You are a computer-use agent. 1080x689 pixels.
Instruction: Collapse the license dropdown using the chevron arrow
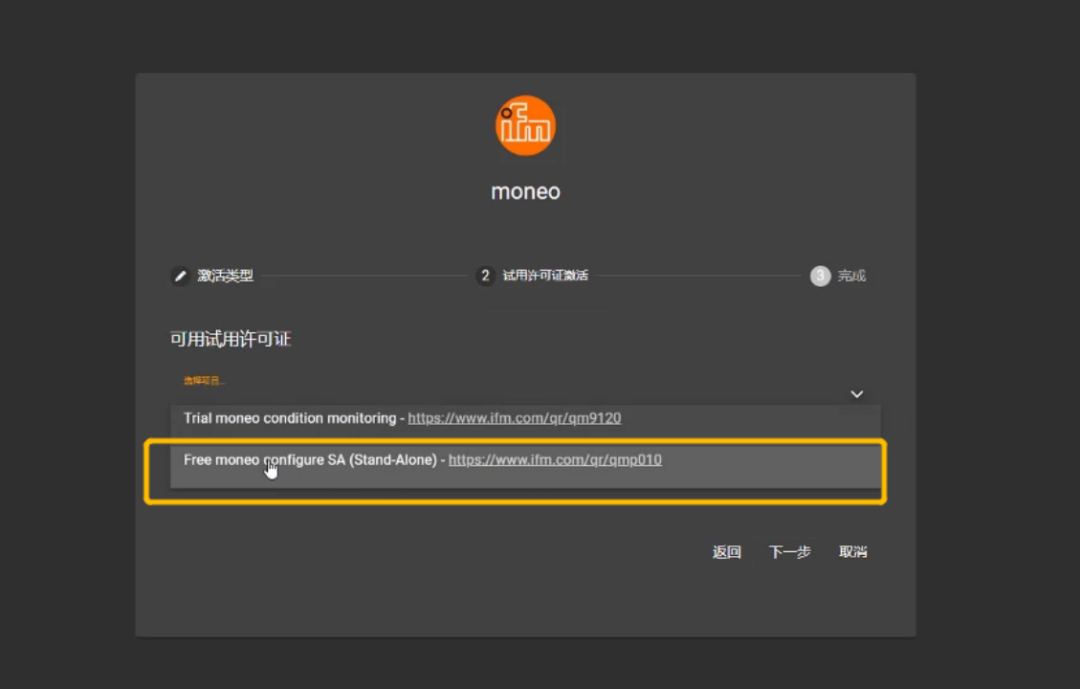click(857, 394)
